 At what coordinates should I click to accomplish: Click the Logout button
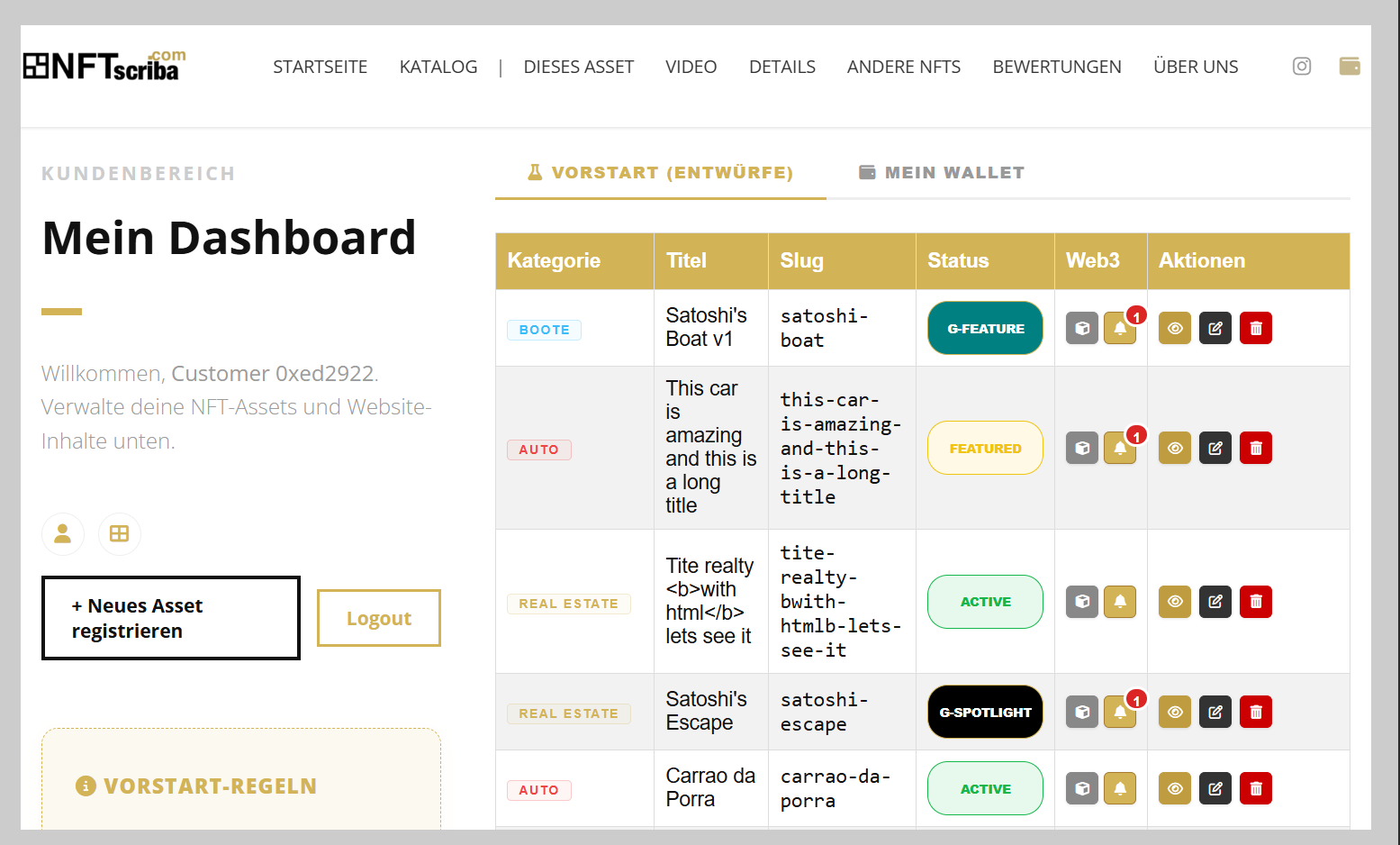point(379,618)
